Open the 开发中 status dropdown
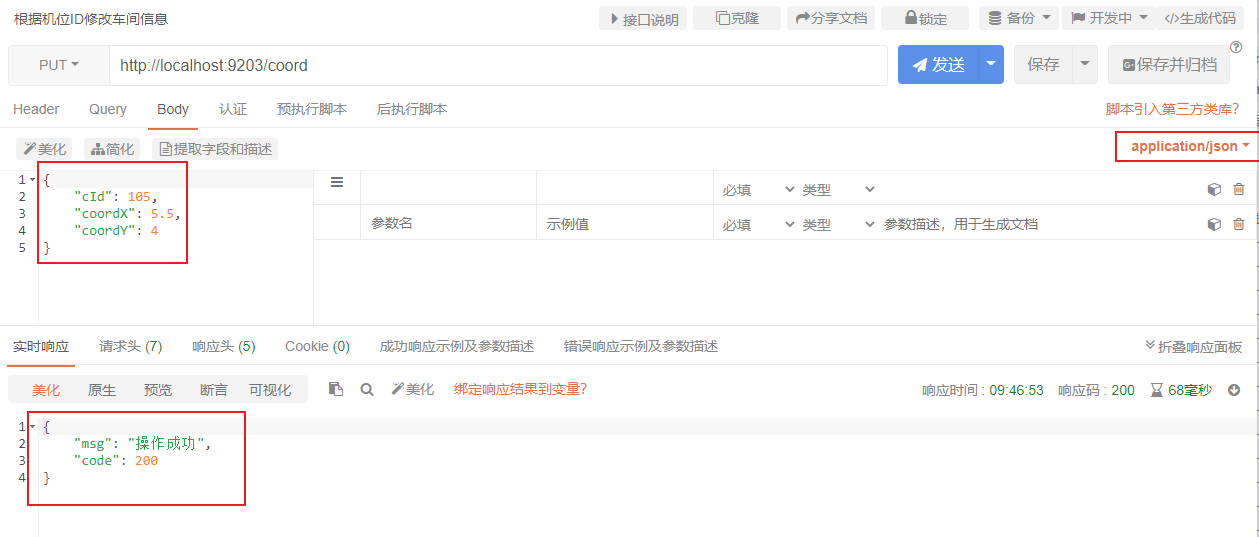 [x=1109, y=18]
